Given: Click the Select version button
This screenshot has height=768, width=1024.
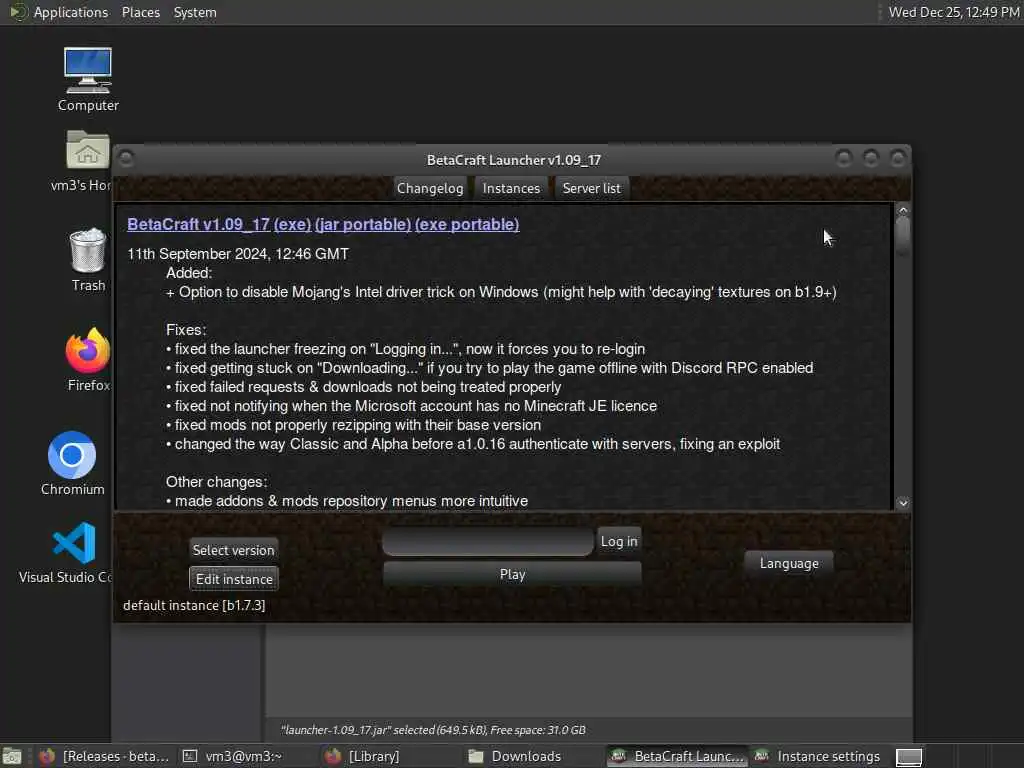Looking at the screenshot, I should (233, 550).
